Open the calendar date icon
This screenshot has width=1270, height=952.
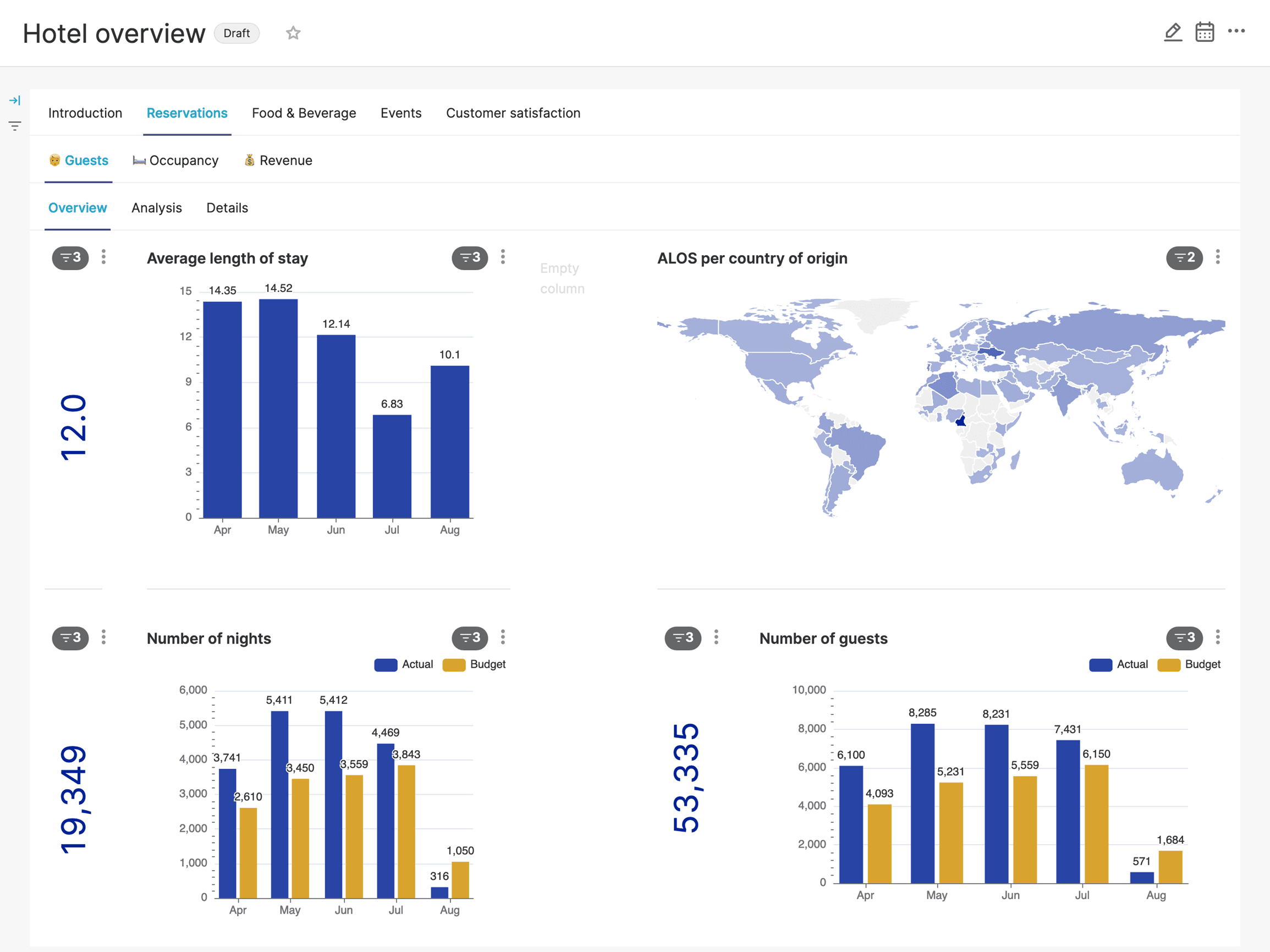[1204, 32]
